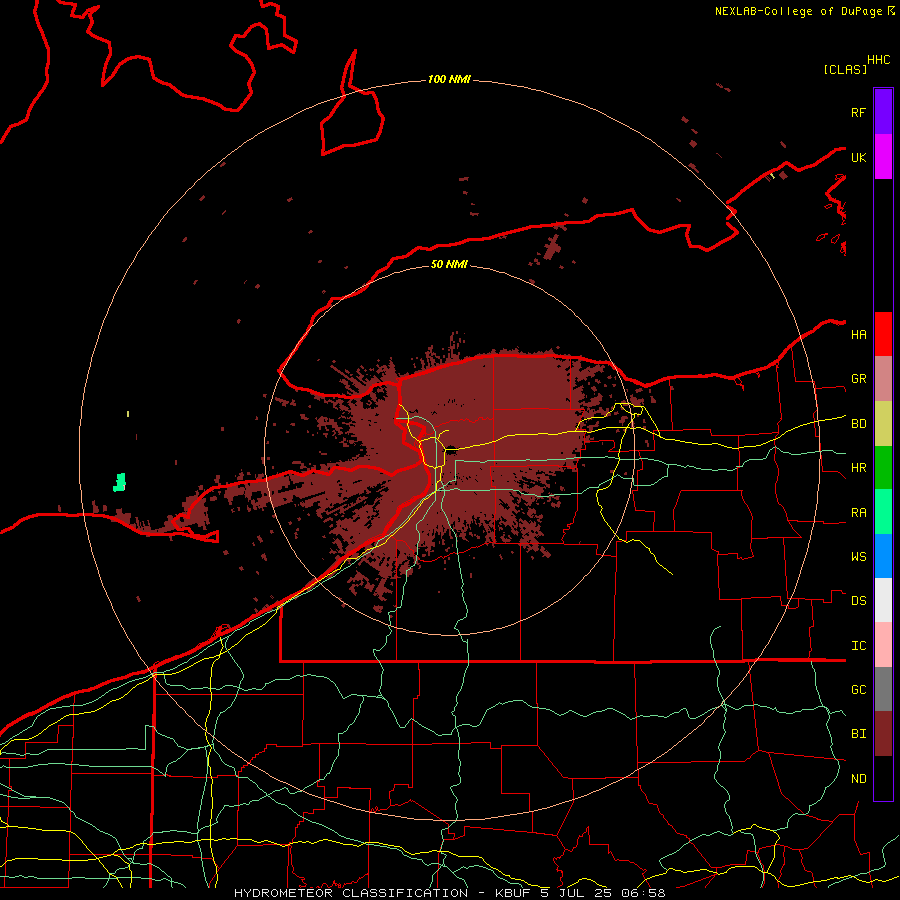Image resolution: width=900 pixels, height=900 pixels.
Task: Click the HA legend label
Action: click(858, 335)
